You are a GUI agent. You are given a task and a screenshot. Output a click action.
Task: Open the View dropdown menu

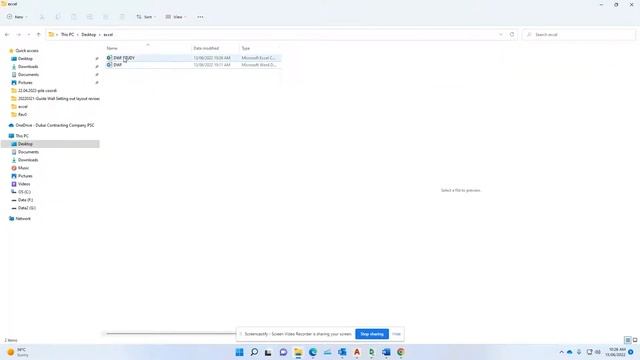(x=176, y=17)
